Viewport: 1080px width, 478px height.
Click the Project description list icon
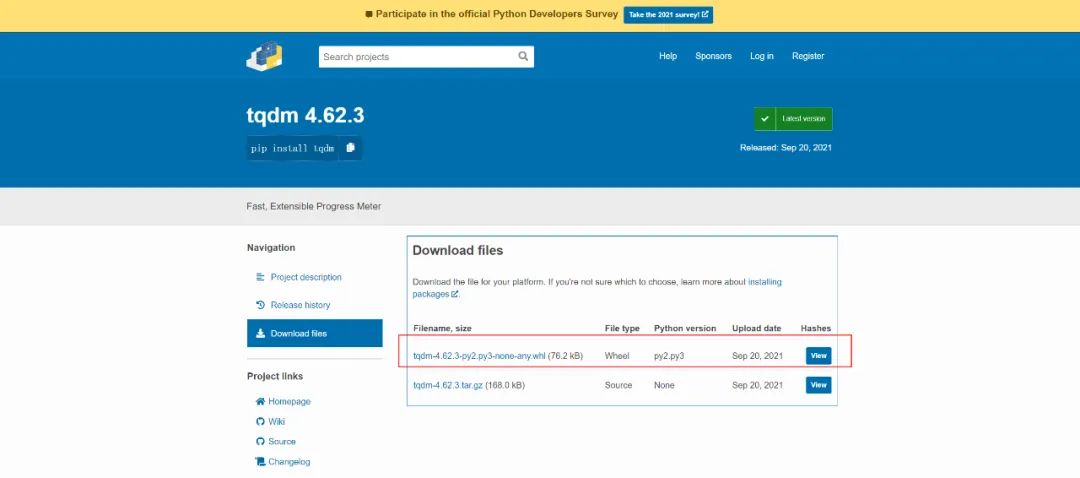(x=260, y=277)
